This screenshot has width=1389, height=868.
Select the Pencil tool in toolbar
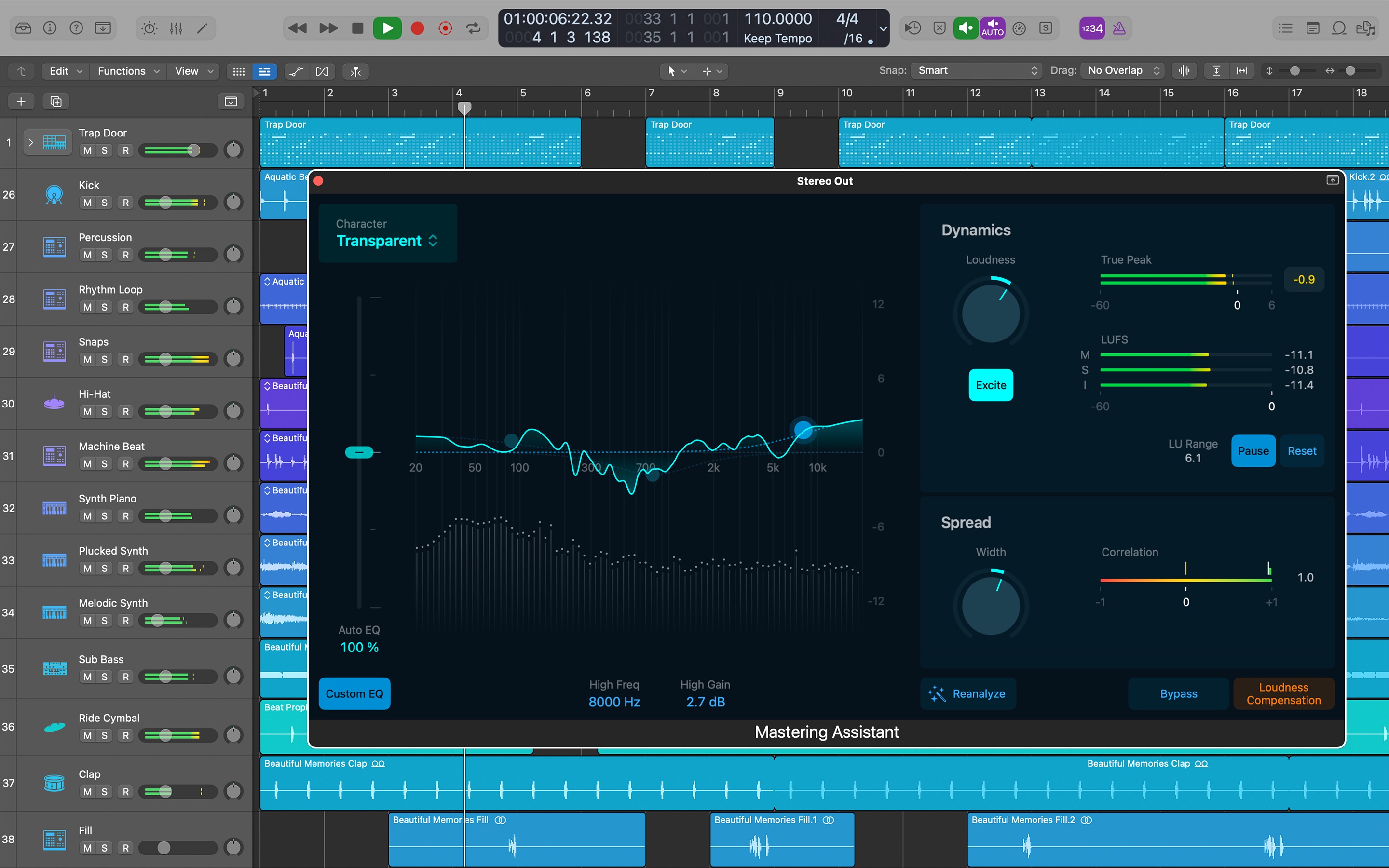click(205, 27)
